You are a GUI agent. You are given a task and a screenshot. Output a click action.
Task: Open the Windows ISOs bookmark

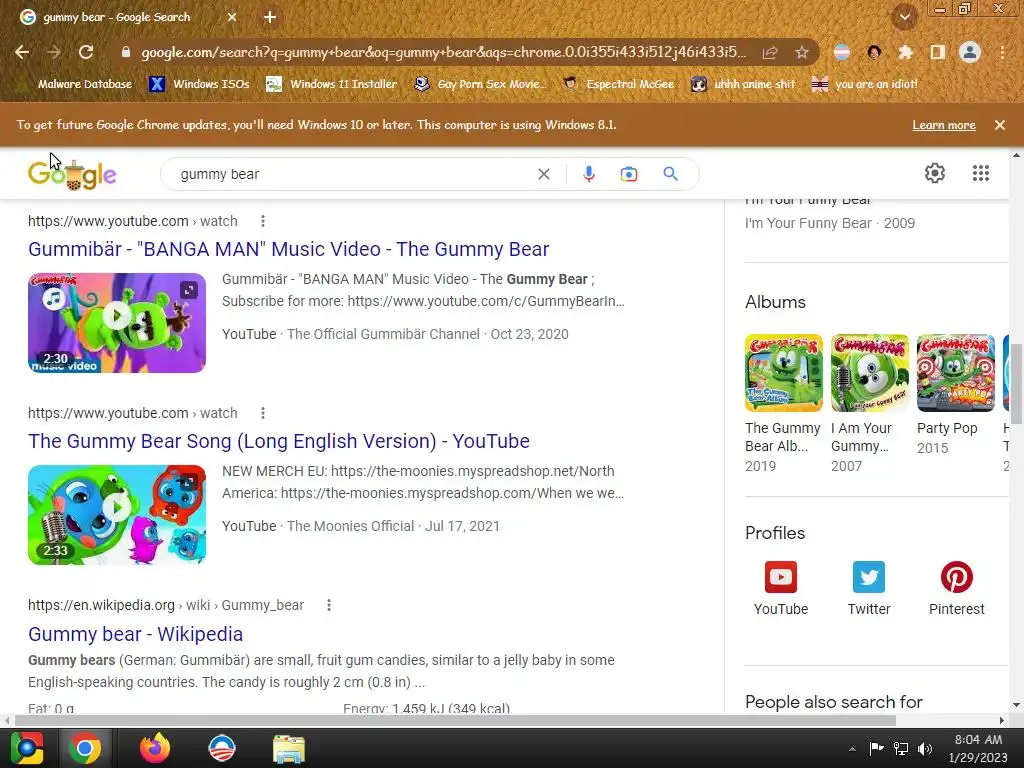199,84
